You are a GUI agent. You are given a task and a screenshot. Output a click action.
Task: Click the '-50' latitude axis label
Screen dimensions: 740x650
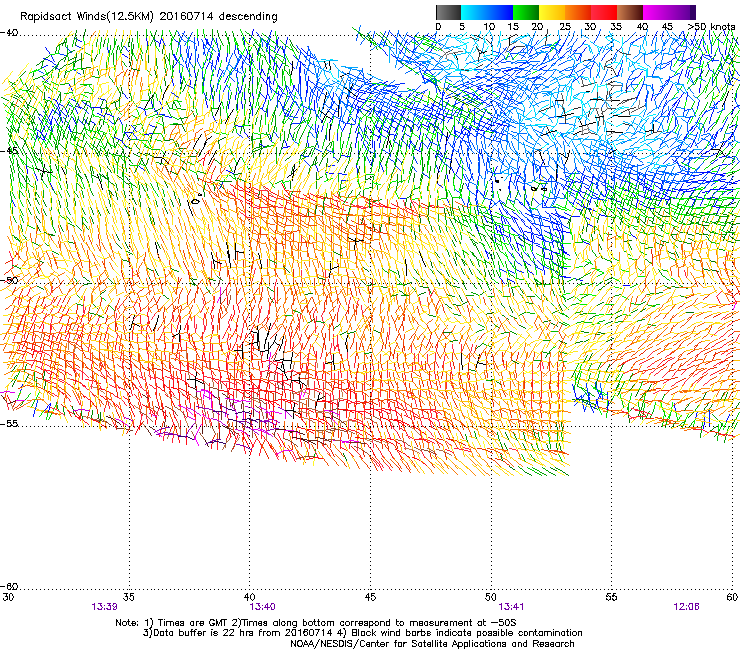pyautogui.click(x=9, y=280)
